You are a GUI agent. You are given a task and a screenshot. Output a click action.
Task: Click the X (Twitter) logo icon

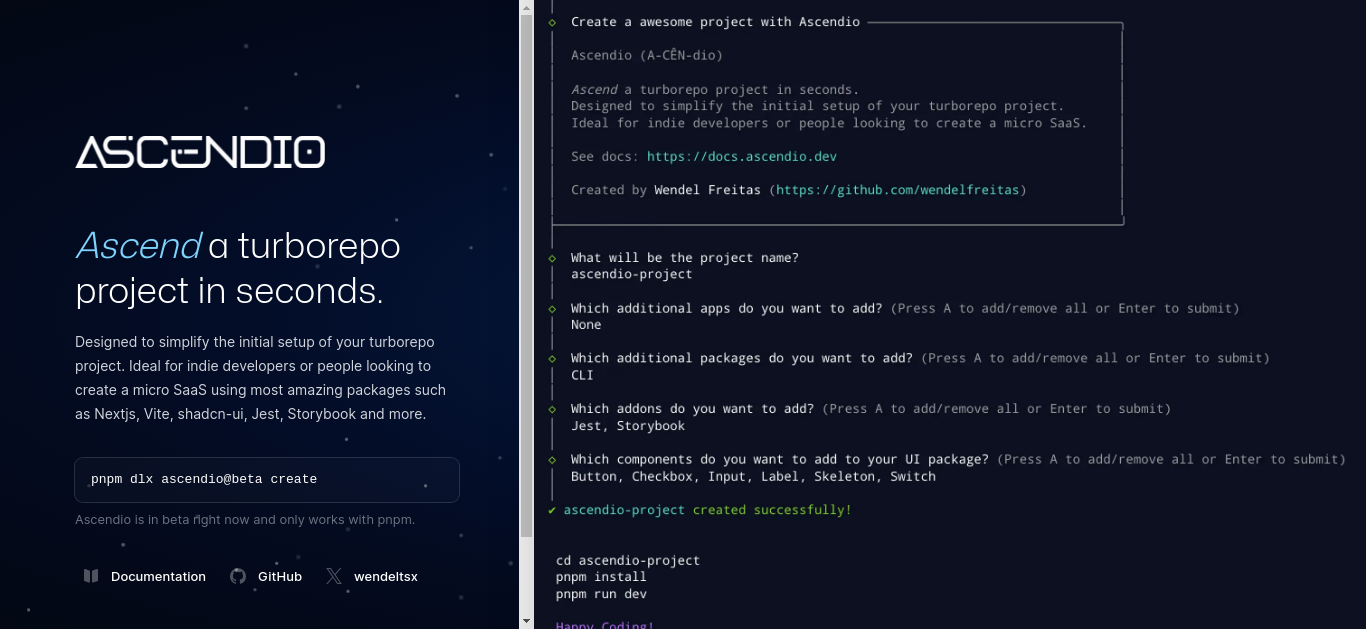click(x=334, y=576)
